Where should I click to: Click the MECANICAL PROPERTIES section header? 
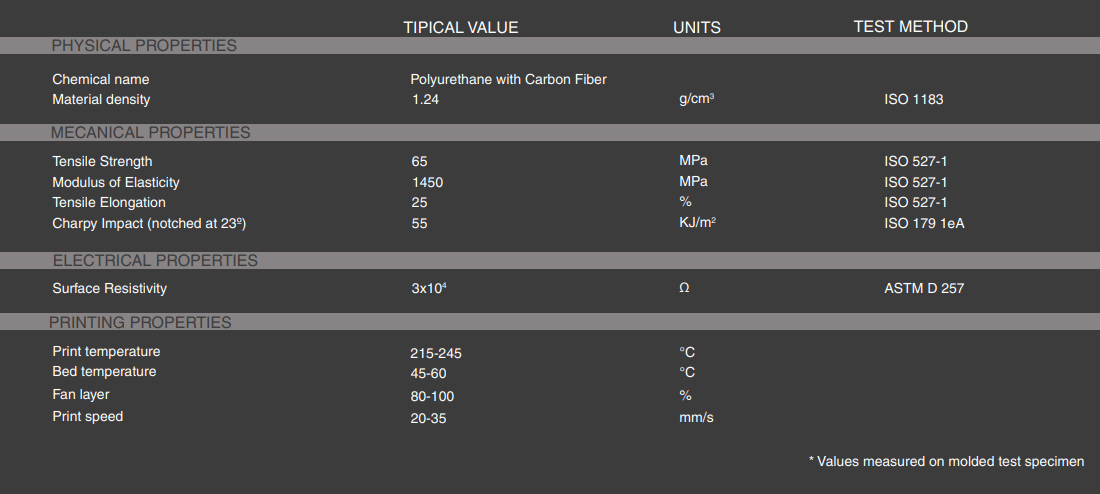click(150, 133)
